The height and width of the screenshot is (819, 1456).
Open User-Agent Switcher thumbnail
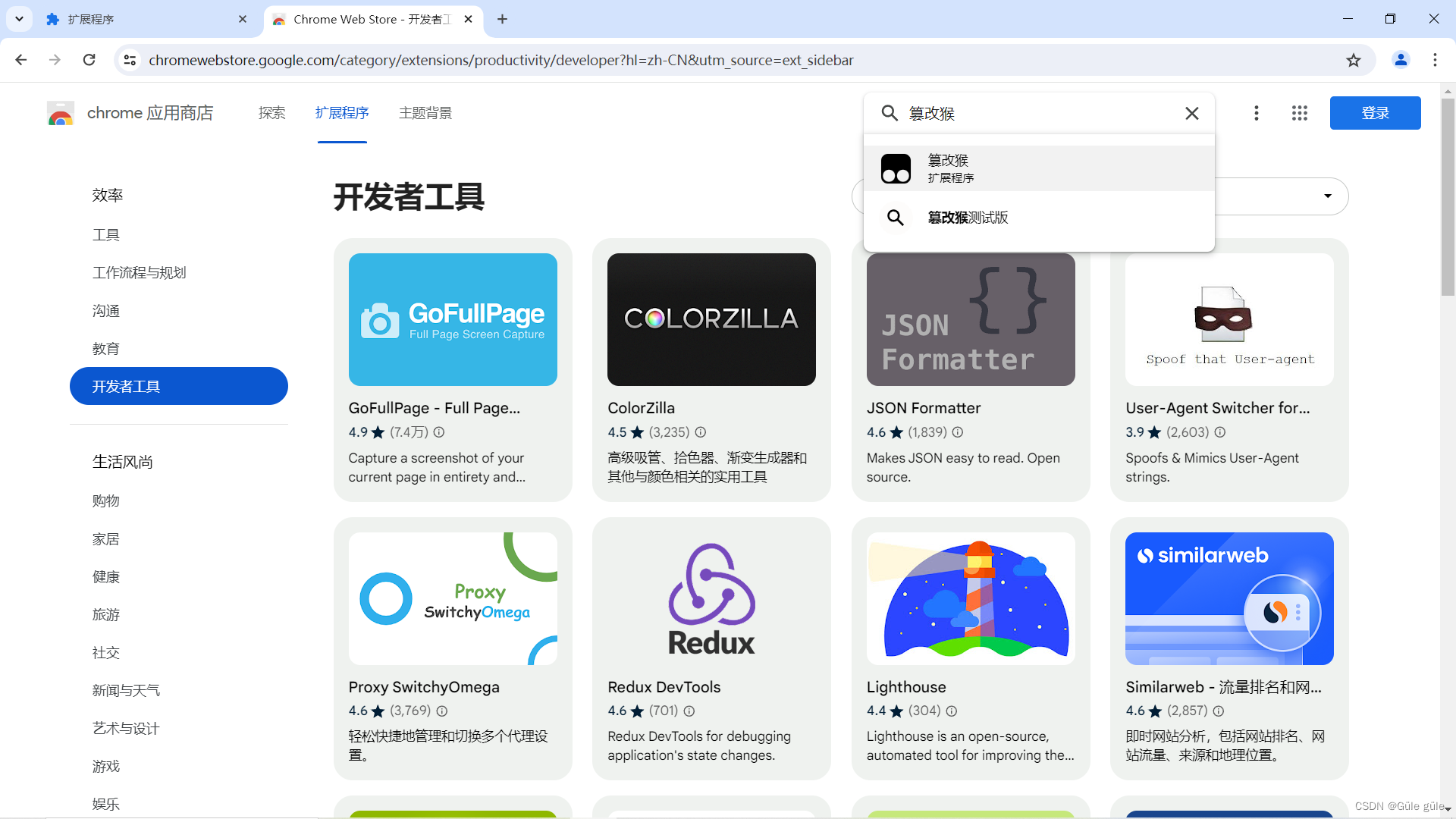(x=1229, y=319)
